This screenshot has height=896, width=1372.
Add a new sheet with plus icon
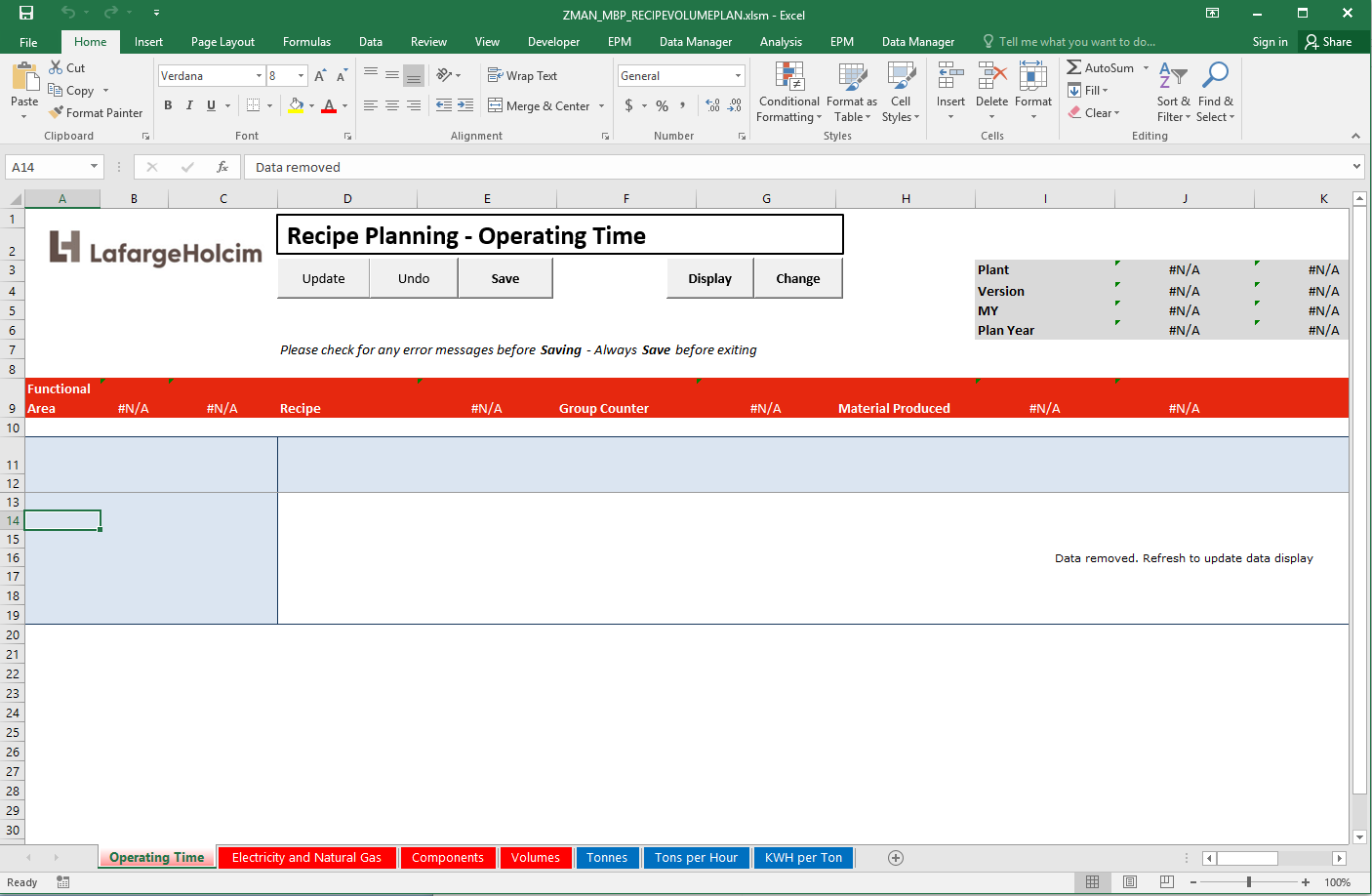click(x=896, y=858)
